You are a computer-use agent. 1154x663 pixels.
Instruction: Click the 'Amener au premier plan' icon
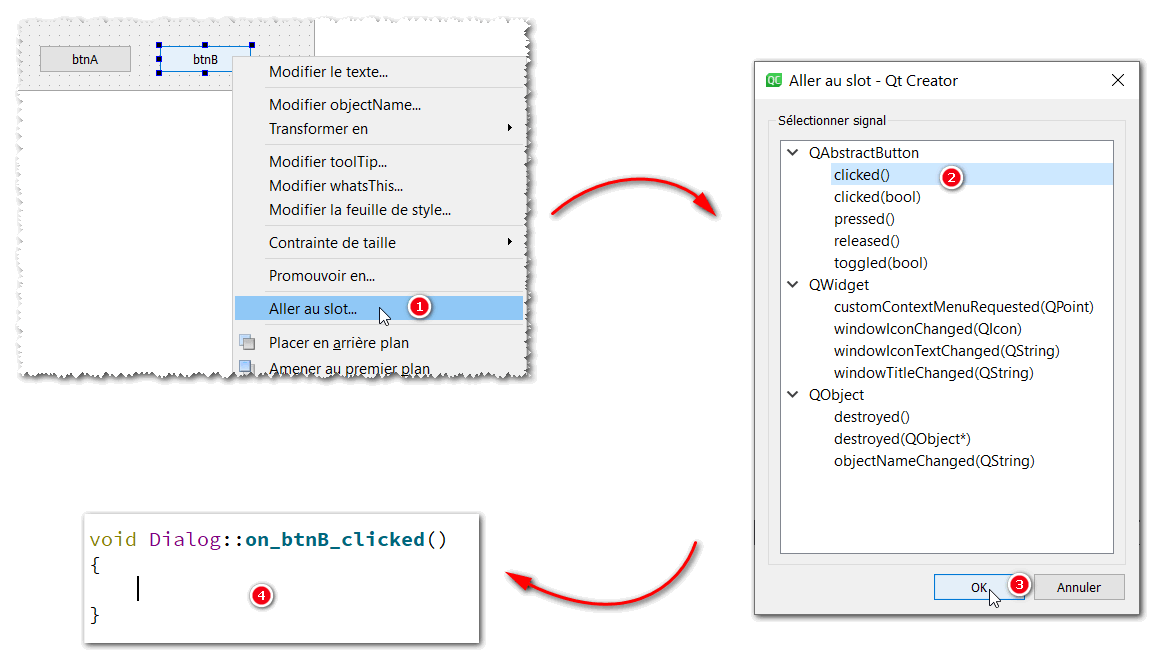coord(246,367)
